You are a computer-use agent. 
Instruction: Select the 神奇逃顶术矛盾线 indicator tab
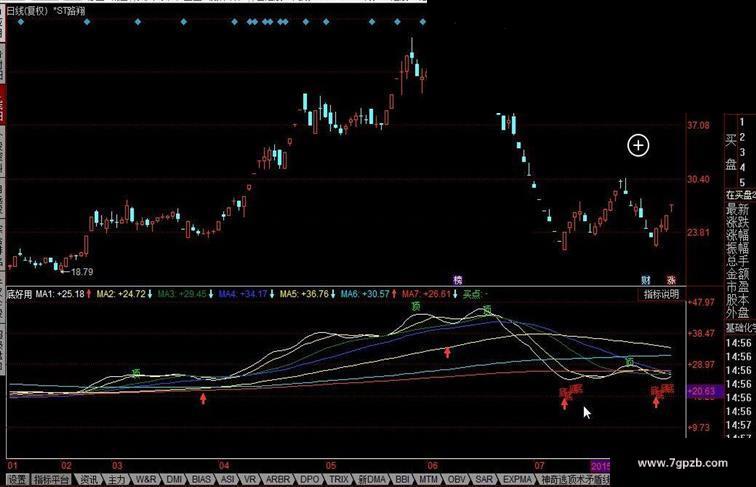(x=575, y=480)
